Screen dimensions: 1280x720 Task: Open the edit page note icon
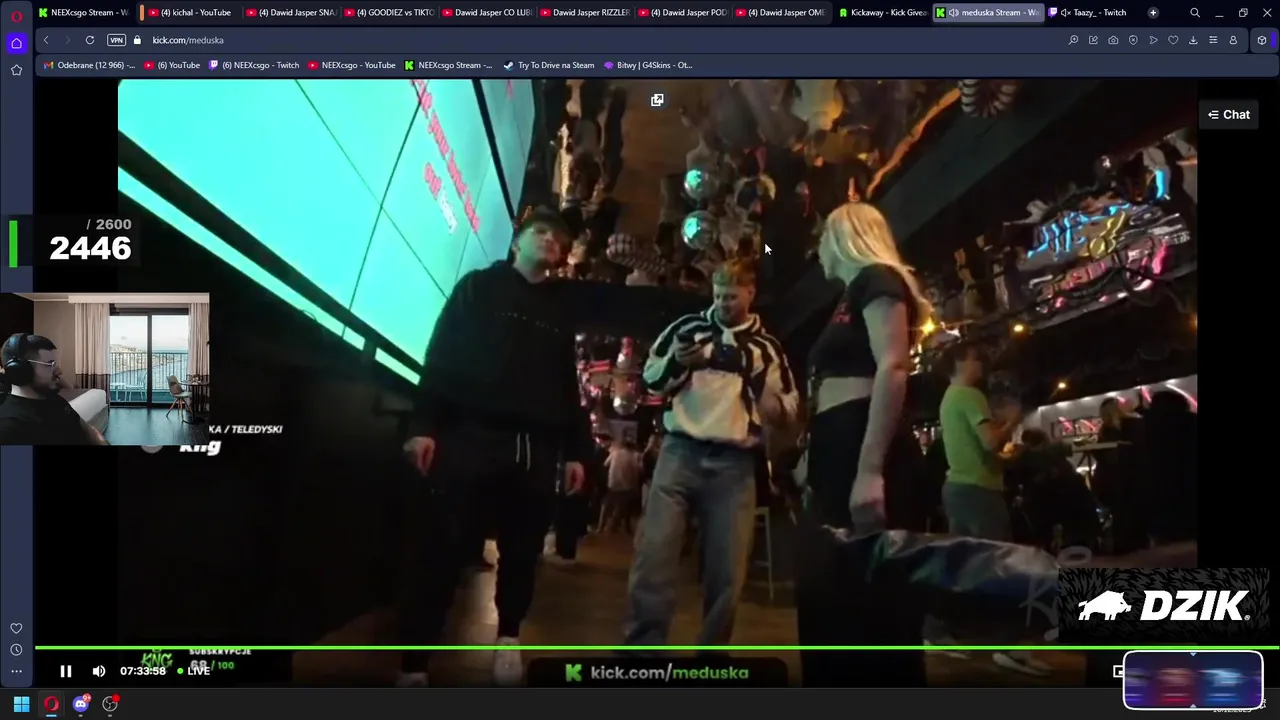(x=1093, y=40)
